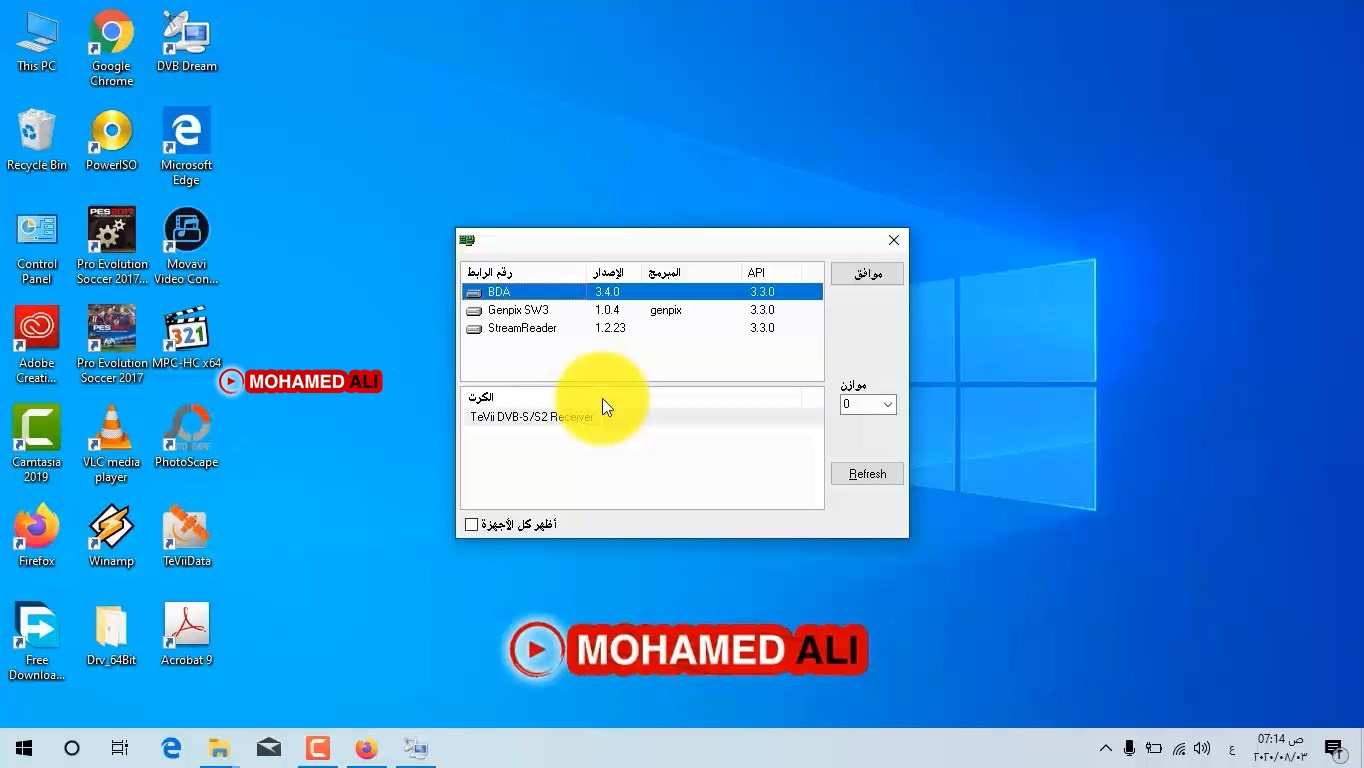Open Google Chrome desktop icon
This screenshot has height=768, width=1364.
(x=111, y=49)
